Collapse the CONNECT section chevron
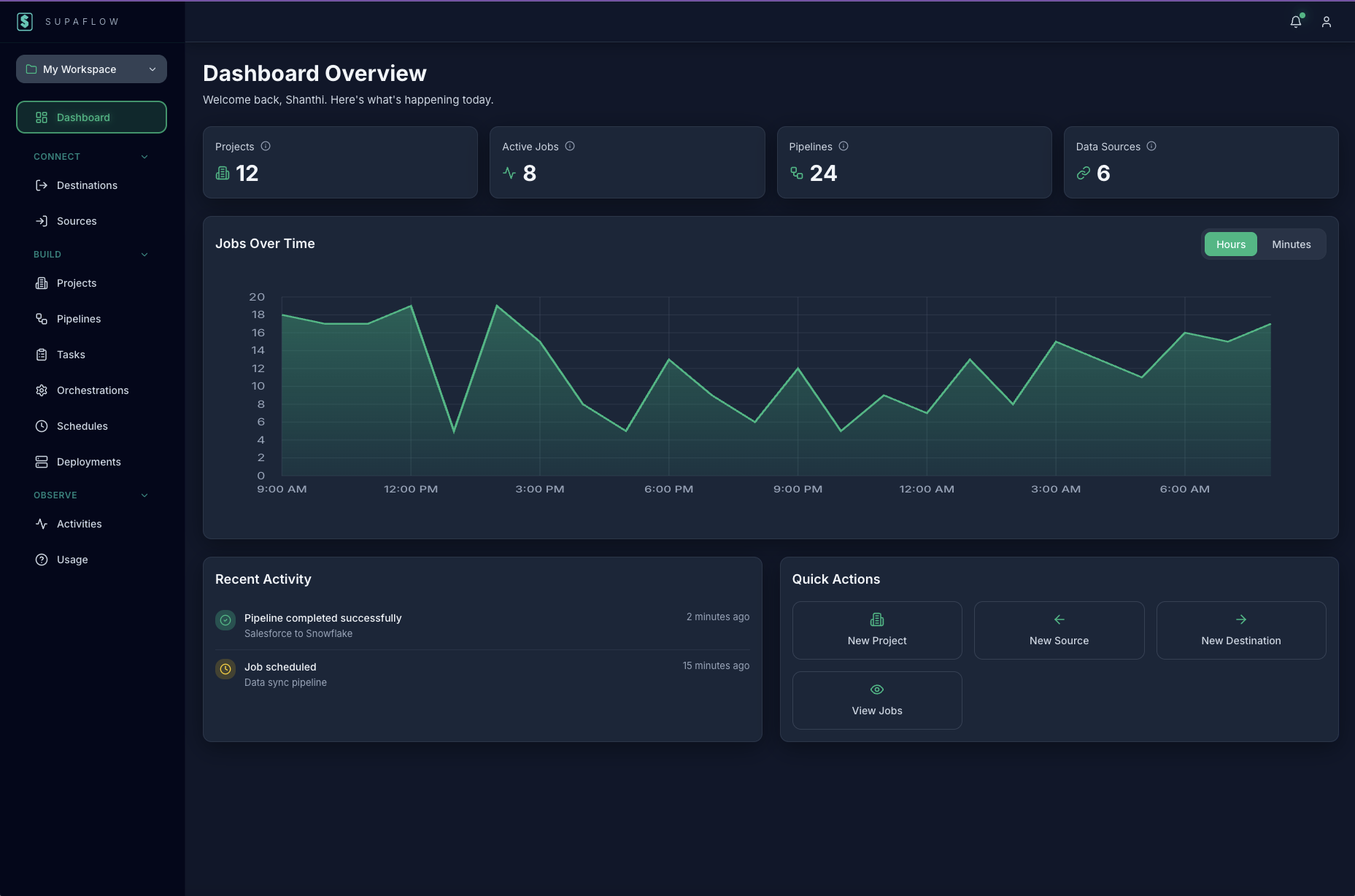 pyautogui.click(x=144, y=157)
